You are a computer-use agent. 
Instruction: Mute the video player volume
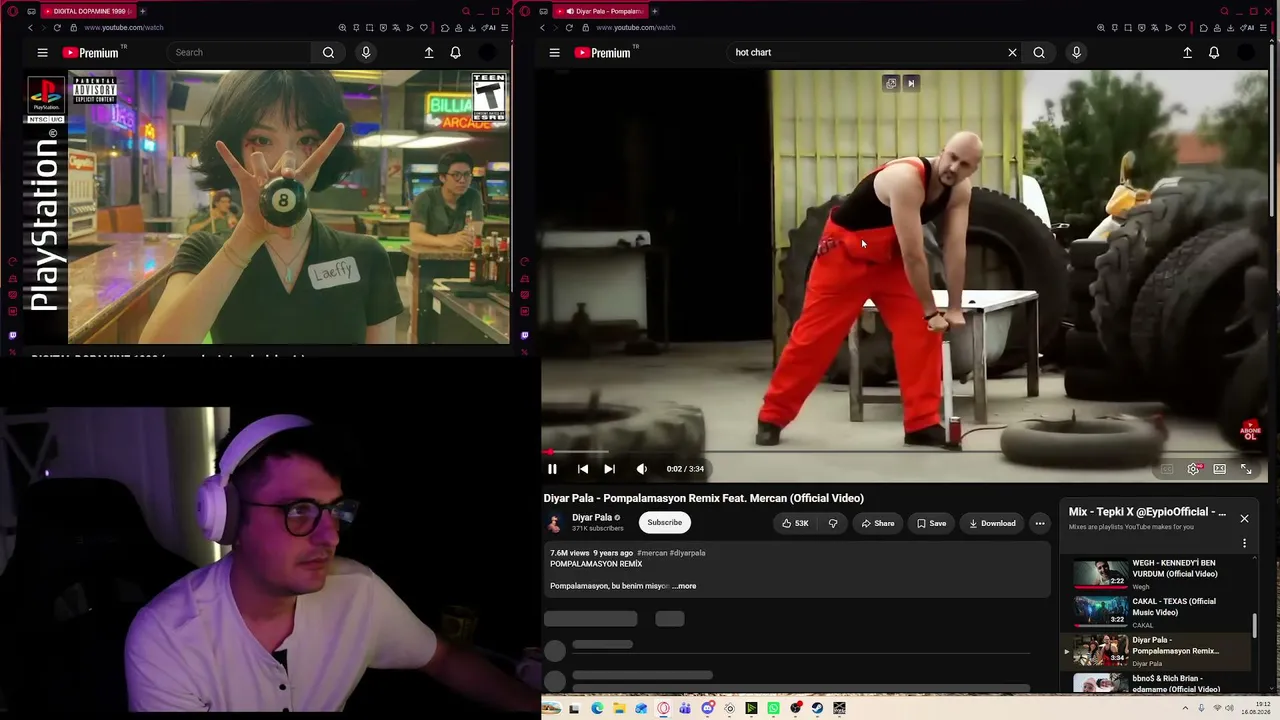pyautogui.click(x=641, y=469)
